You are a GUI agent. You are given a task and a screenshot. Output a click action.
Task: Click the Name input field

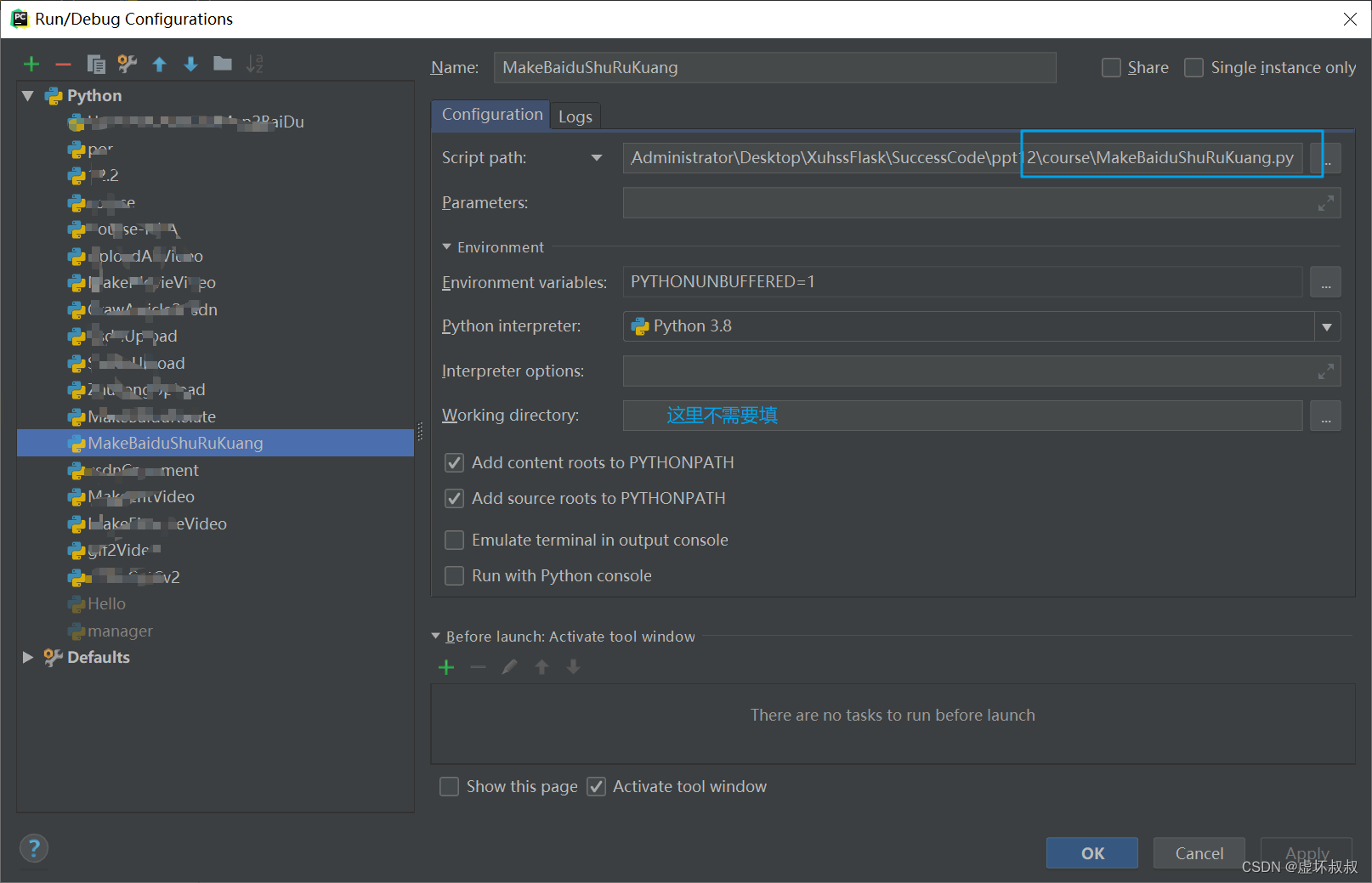tap(774, 67)
